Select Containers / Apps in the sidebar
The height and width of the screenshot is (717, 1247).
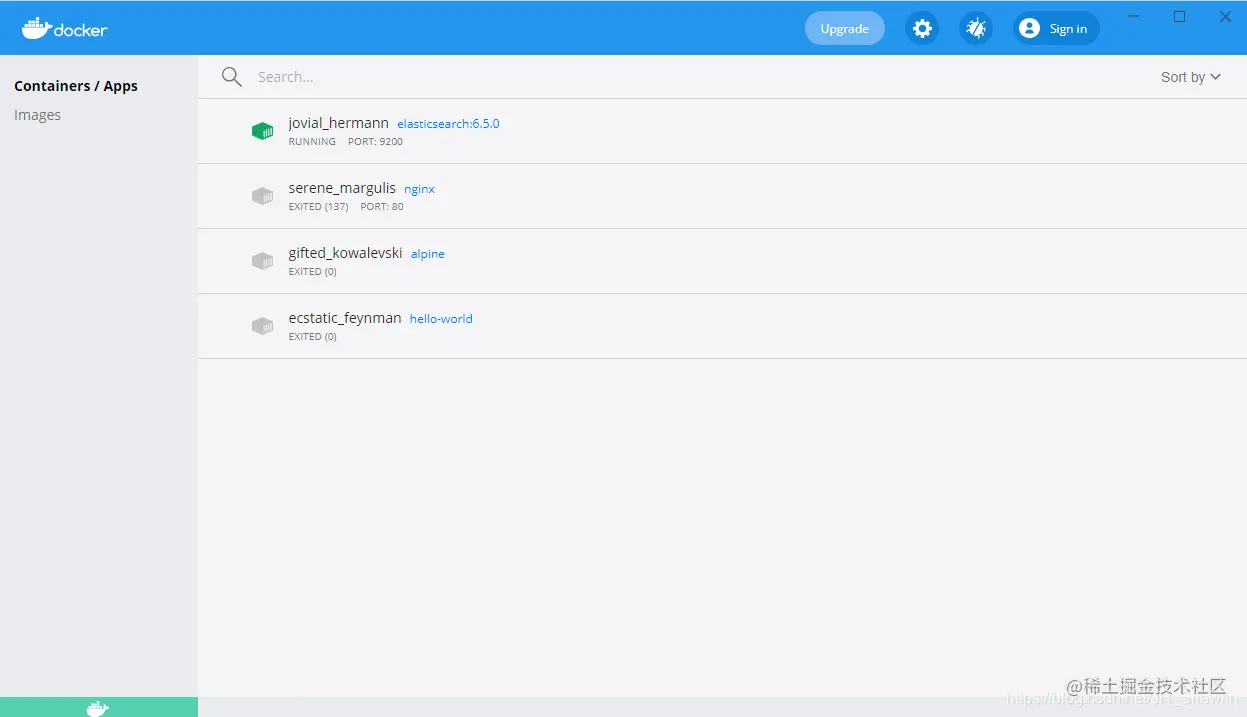tap(76, 86)
